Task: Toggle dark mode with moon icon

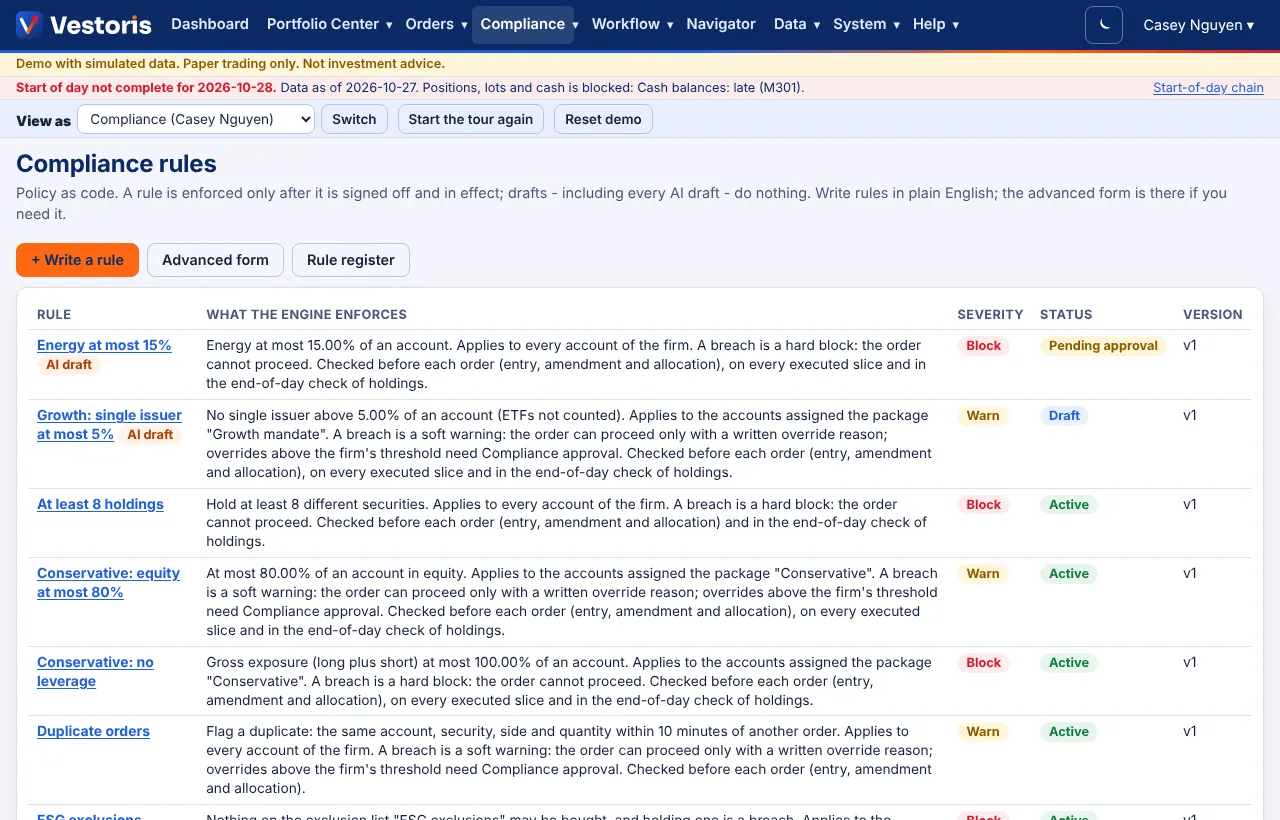Action: [1104, 25]
